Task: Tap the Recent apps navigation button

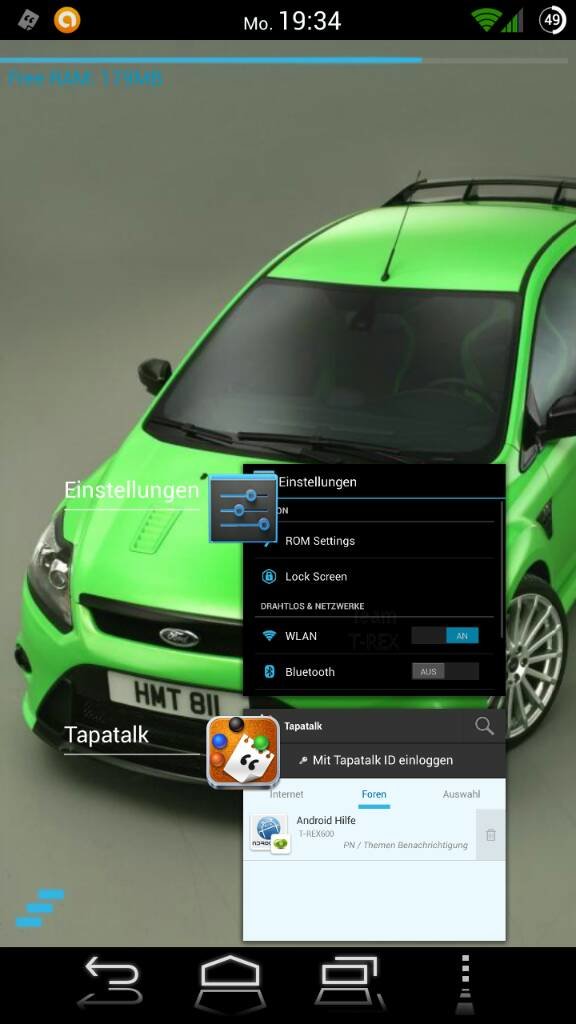Action: (x=349, y=983)
